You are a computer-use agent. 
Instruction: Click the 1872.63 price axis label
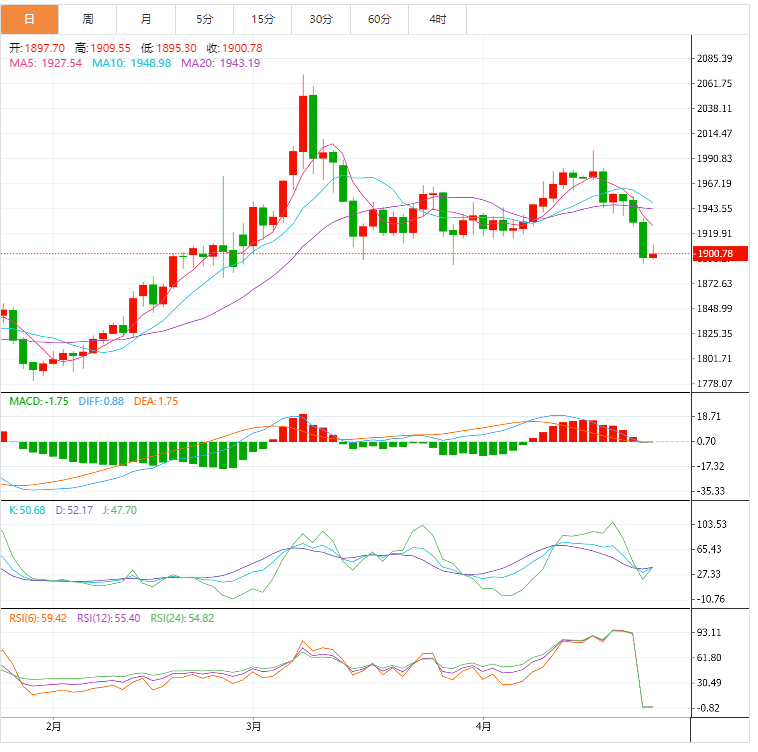click(x=714, y=284)
